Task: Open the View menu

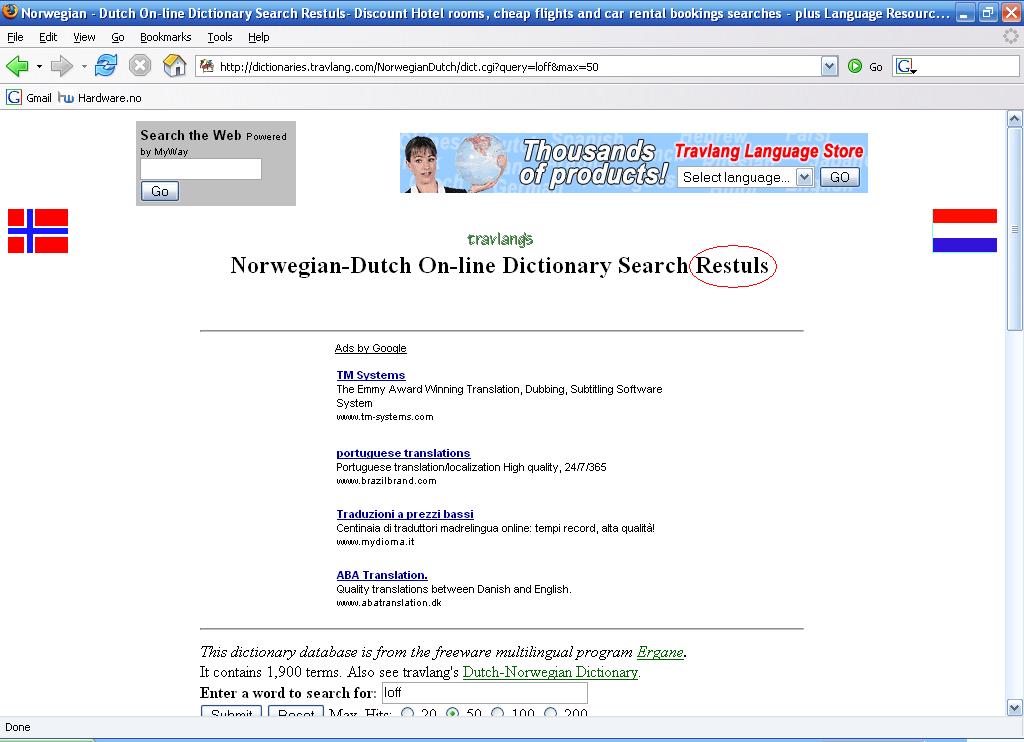Action: tap(84, 37)
